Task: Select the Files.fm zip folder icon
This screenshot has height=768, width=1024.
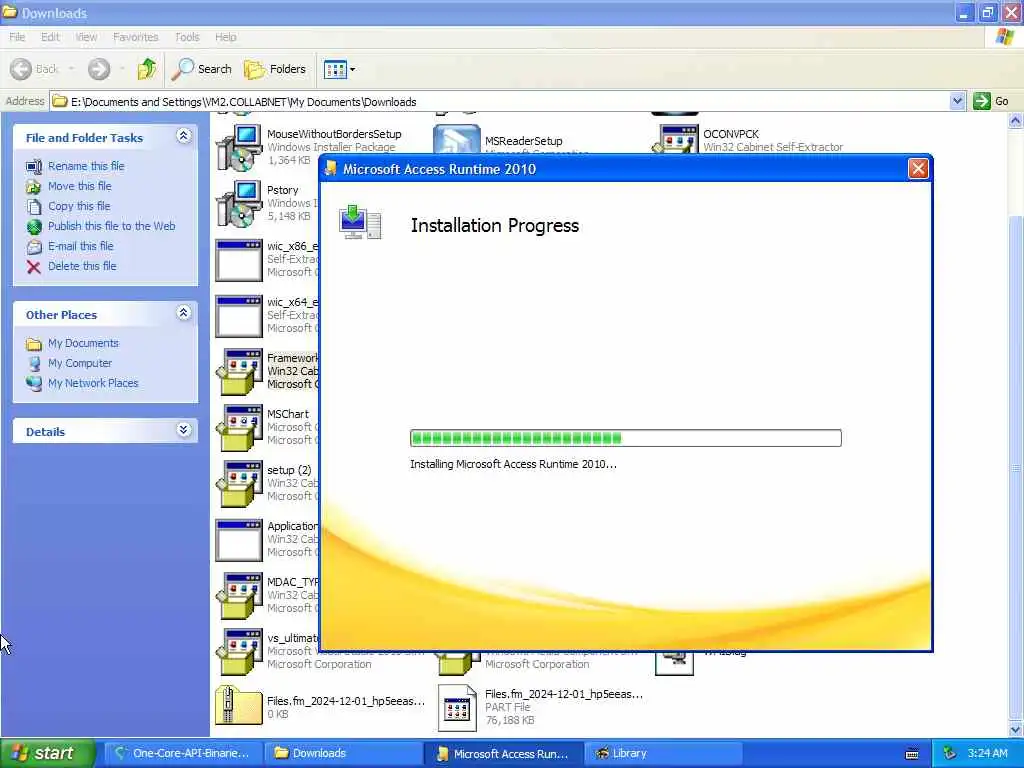Action: [239, 705]
